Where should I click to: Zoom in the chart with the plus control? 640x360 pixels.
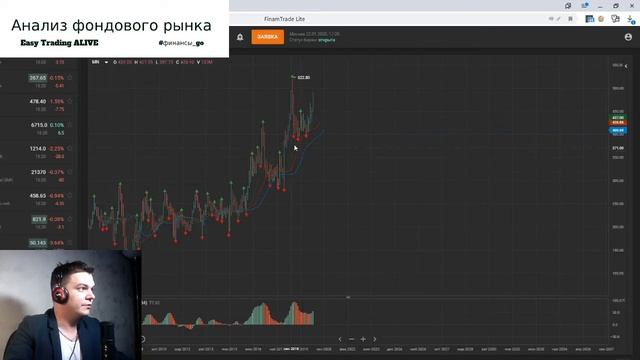[x=363, y=339]
